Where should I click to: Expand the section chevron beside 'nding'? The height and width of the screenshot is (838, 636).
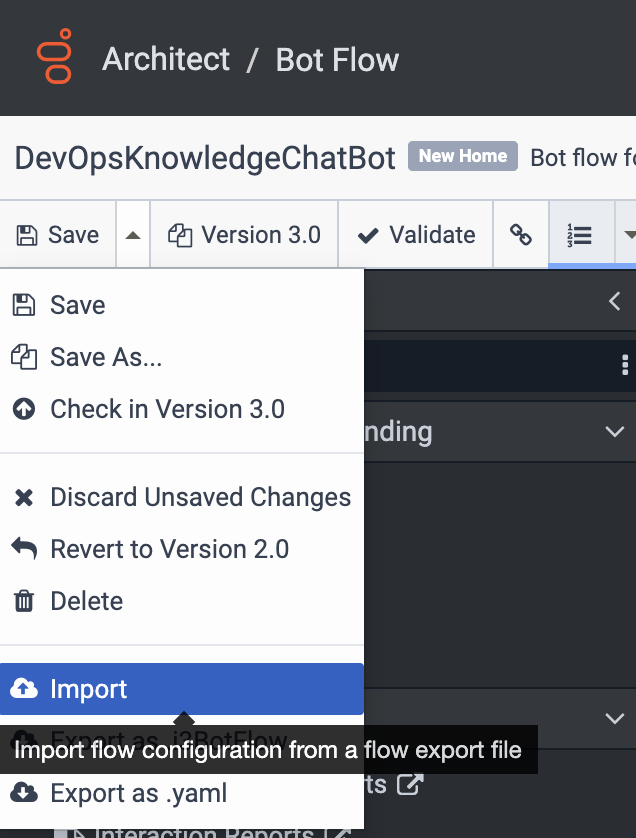(614, 432)
